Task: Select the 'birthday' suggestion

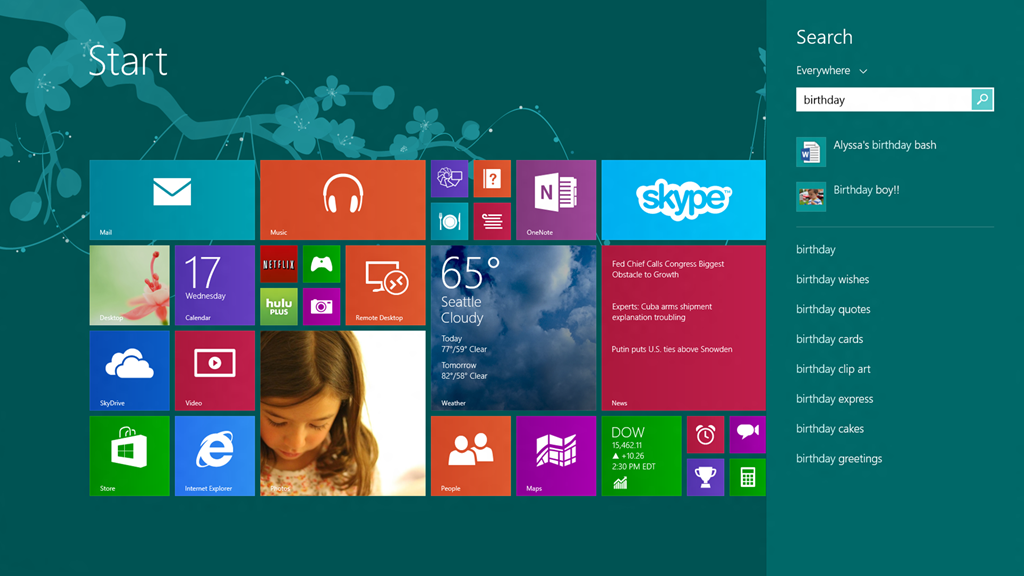Action: click(816, 249)
